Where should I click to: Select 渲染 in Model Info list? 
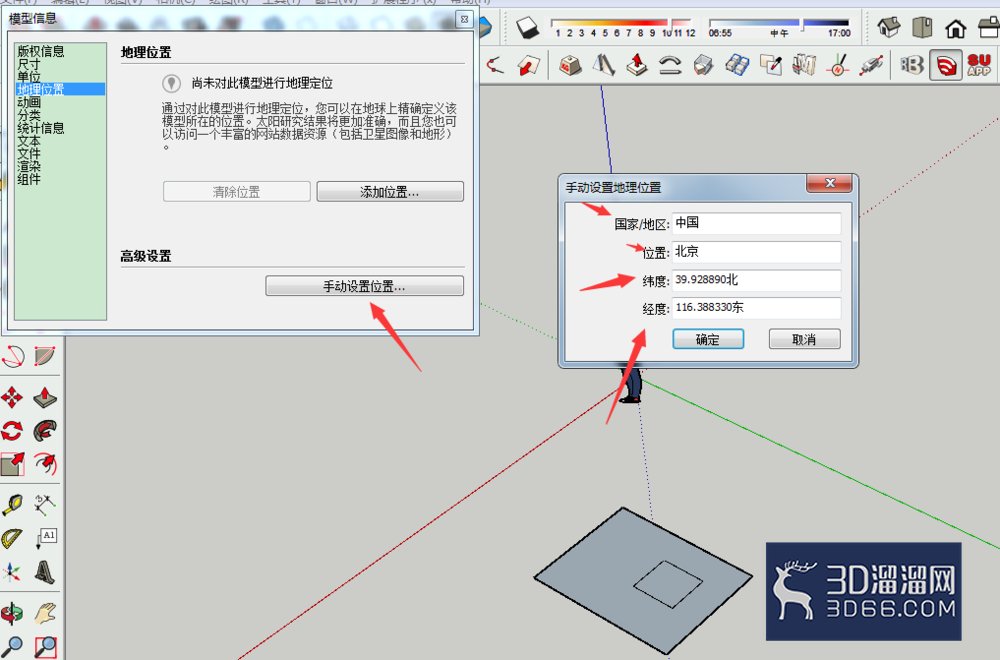pyautogui.click(x=29, y=166)
